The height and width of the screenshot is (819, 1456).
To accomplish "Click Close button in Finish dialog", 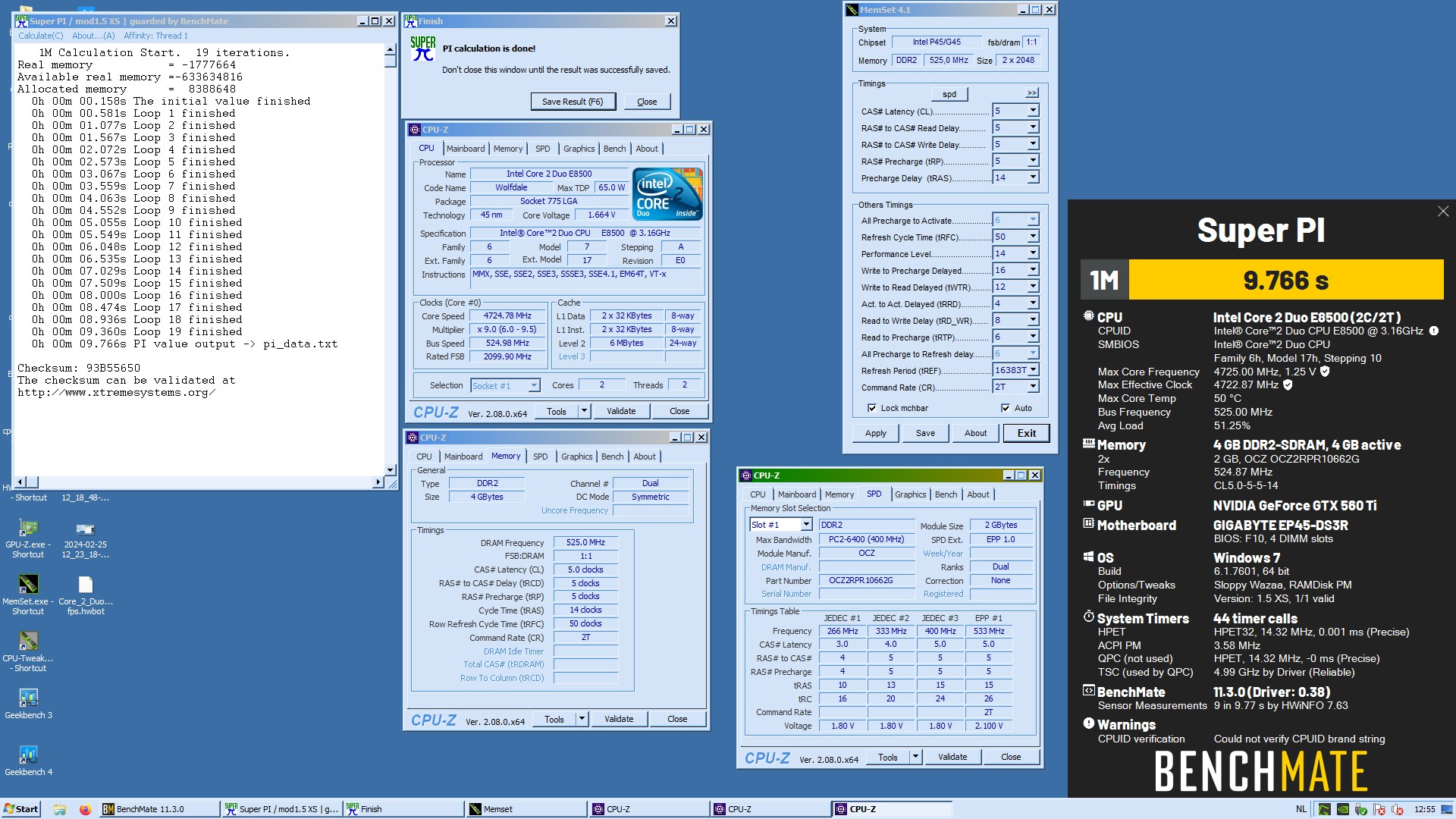I will (x=647, y=102).
